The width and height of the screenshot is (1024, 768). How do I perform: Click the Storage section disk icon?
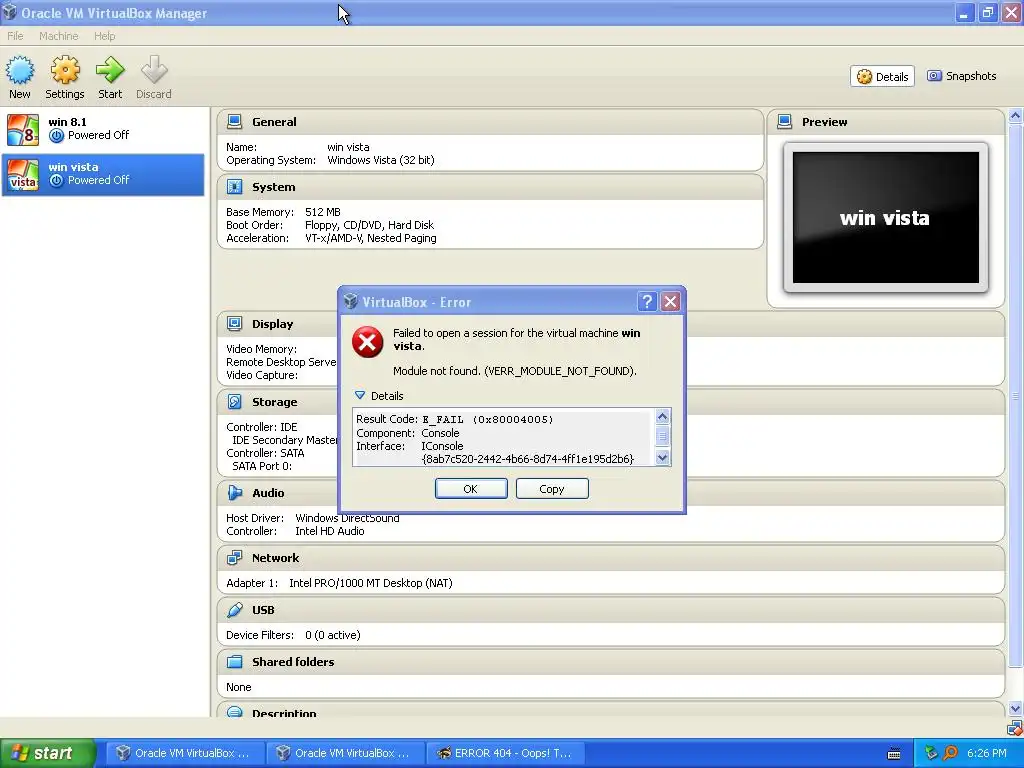234,402
